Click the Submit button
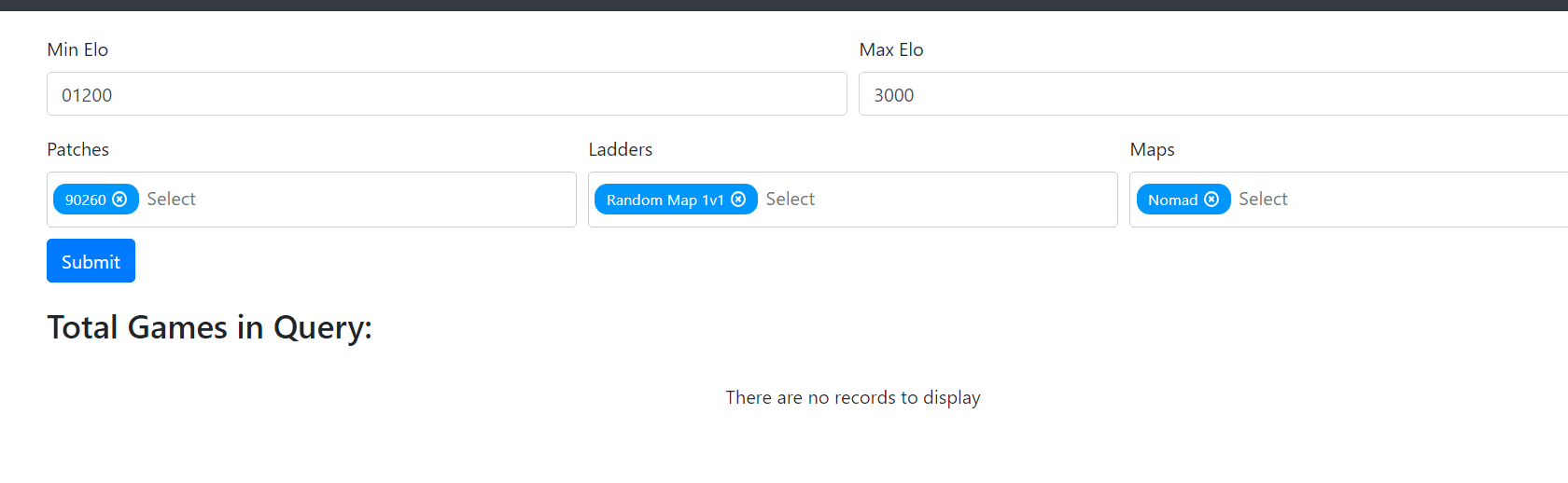This screenshot has width=1568, height=483. (91, 261)
